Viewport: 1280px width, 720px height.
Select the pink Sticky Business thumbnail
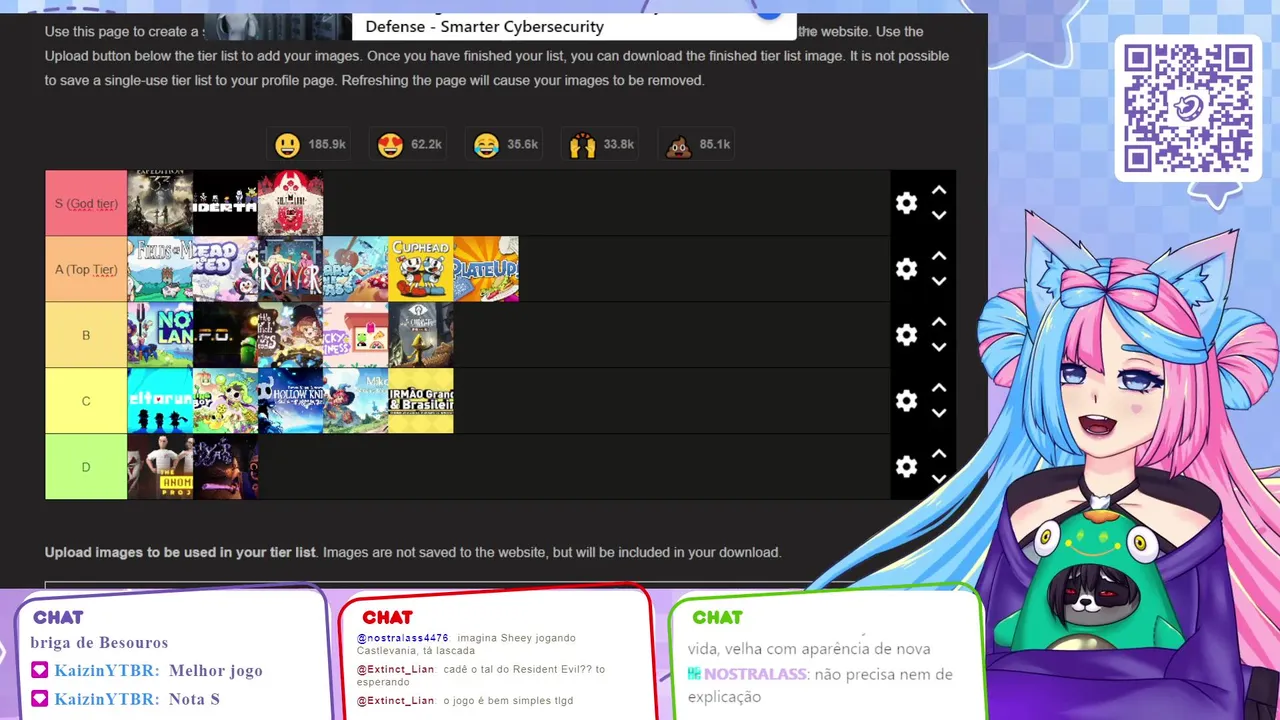[x=355, y=335]
